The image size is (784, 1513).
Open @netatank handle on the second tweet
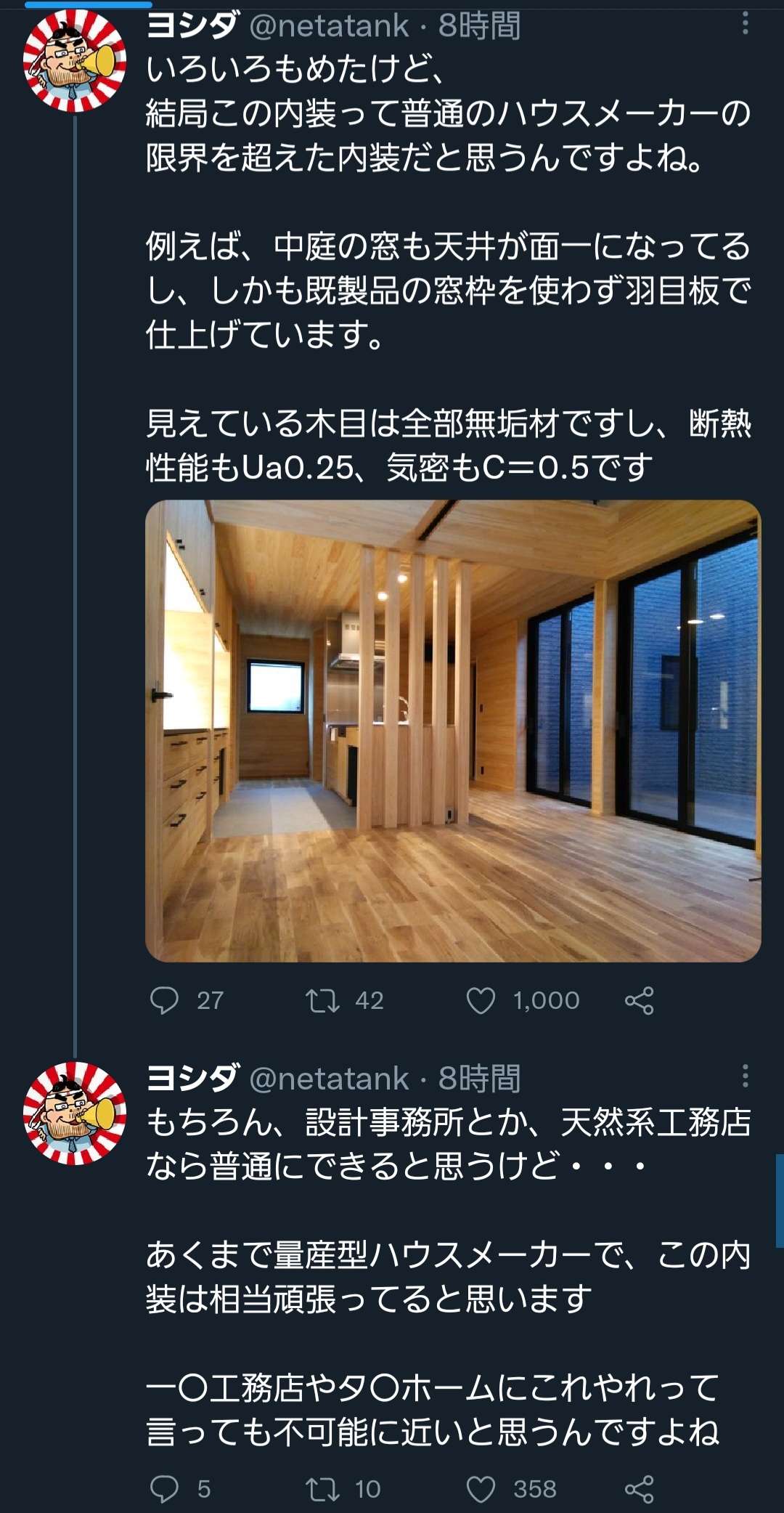point(329,1079)
